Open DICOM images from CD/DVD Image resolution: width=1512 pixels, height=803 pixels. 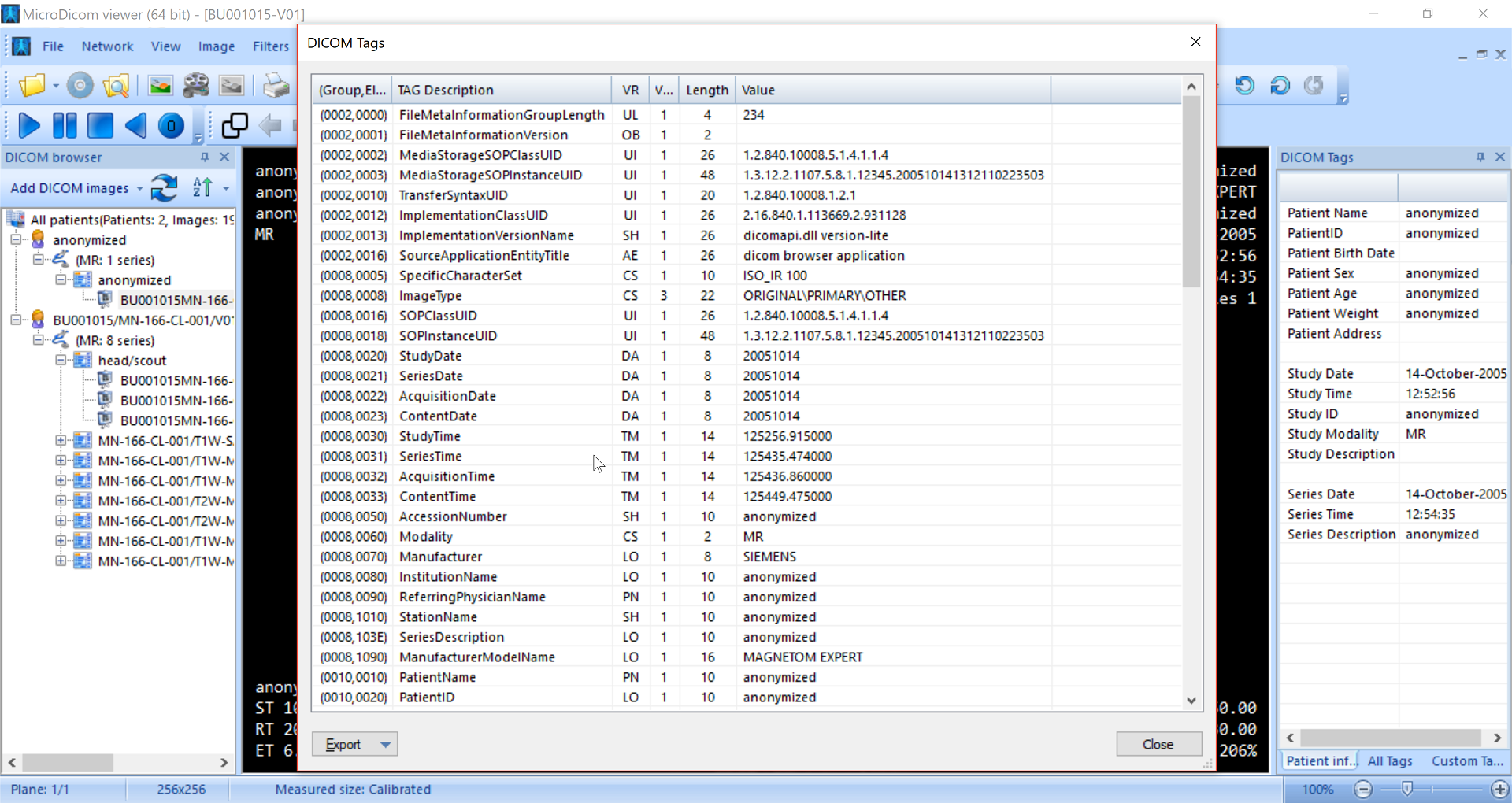pos(79,86)
